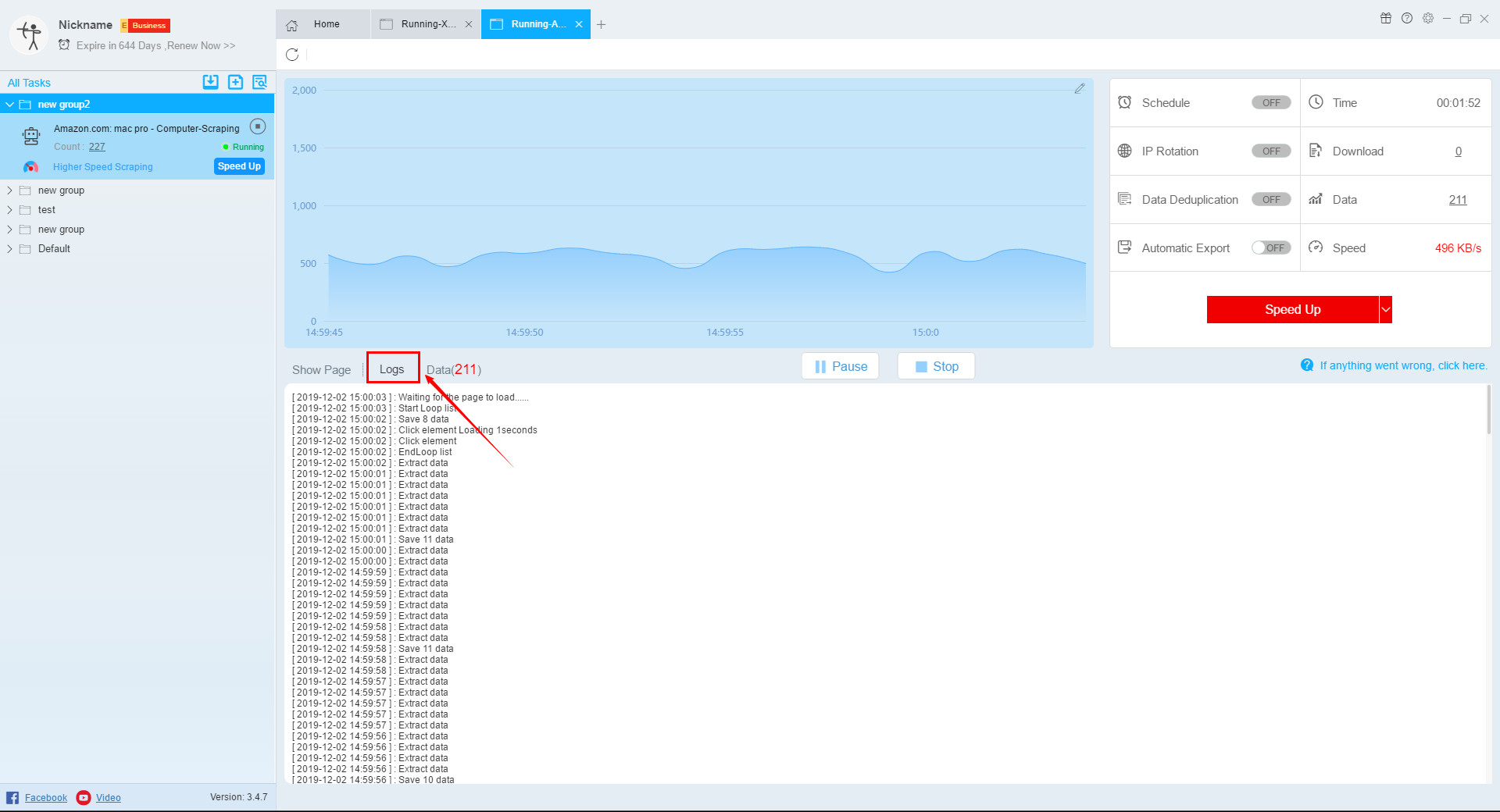Click the task Count link 227
This screenshot has width=1500, height=812.
click(97, 147)
